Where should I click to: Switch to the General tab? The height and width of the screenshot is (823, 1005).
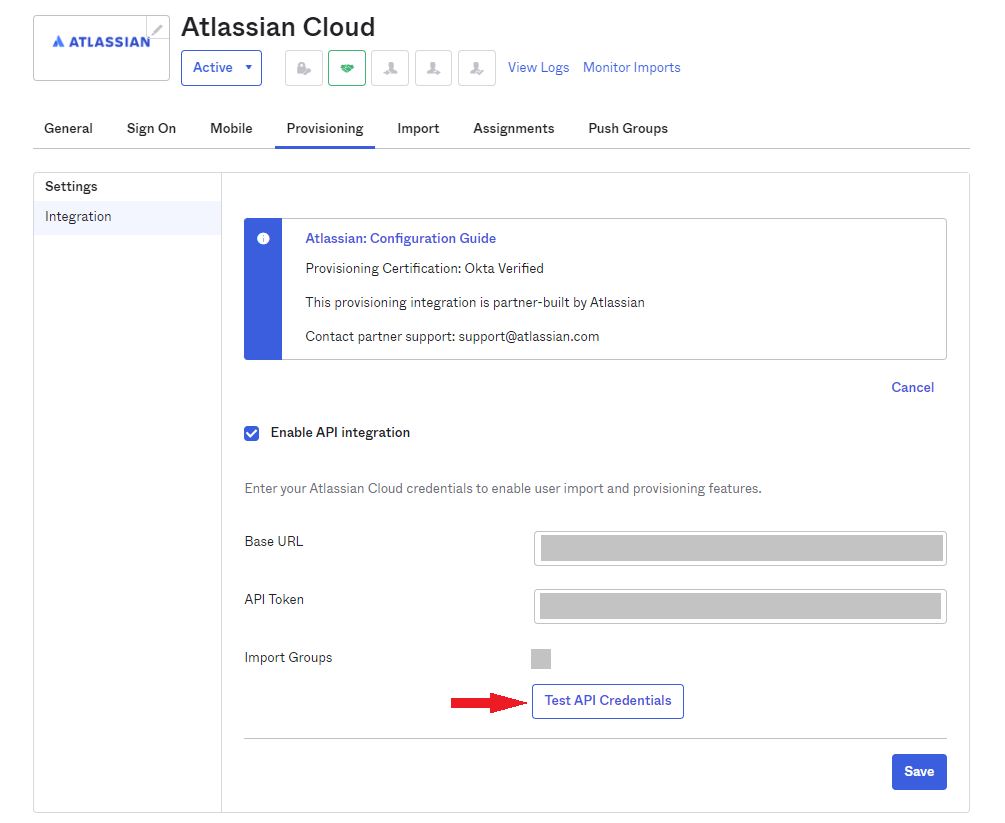[x=68, y=128]
